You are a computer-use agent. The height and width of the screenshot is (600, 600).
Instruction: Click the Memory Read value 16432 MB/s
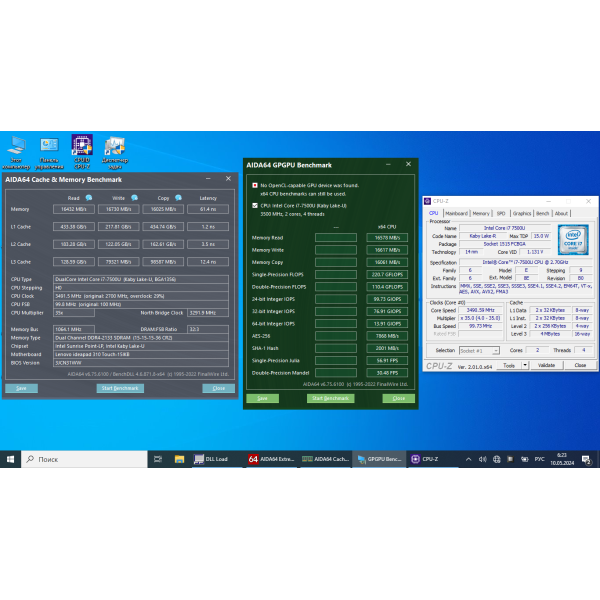coord(74,209)
